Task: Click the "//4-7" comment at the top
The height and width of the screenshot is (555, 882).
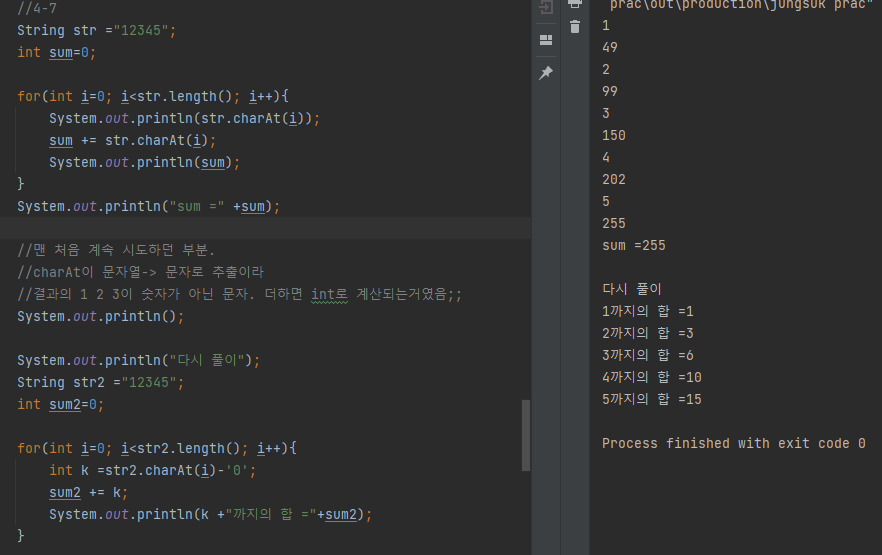Action: (37, 7)
